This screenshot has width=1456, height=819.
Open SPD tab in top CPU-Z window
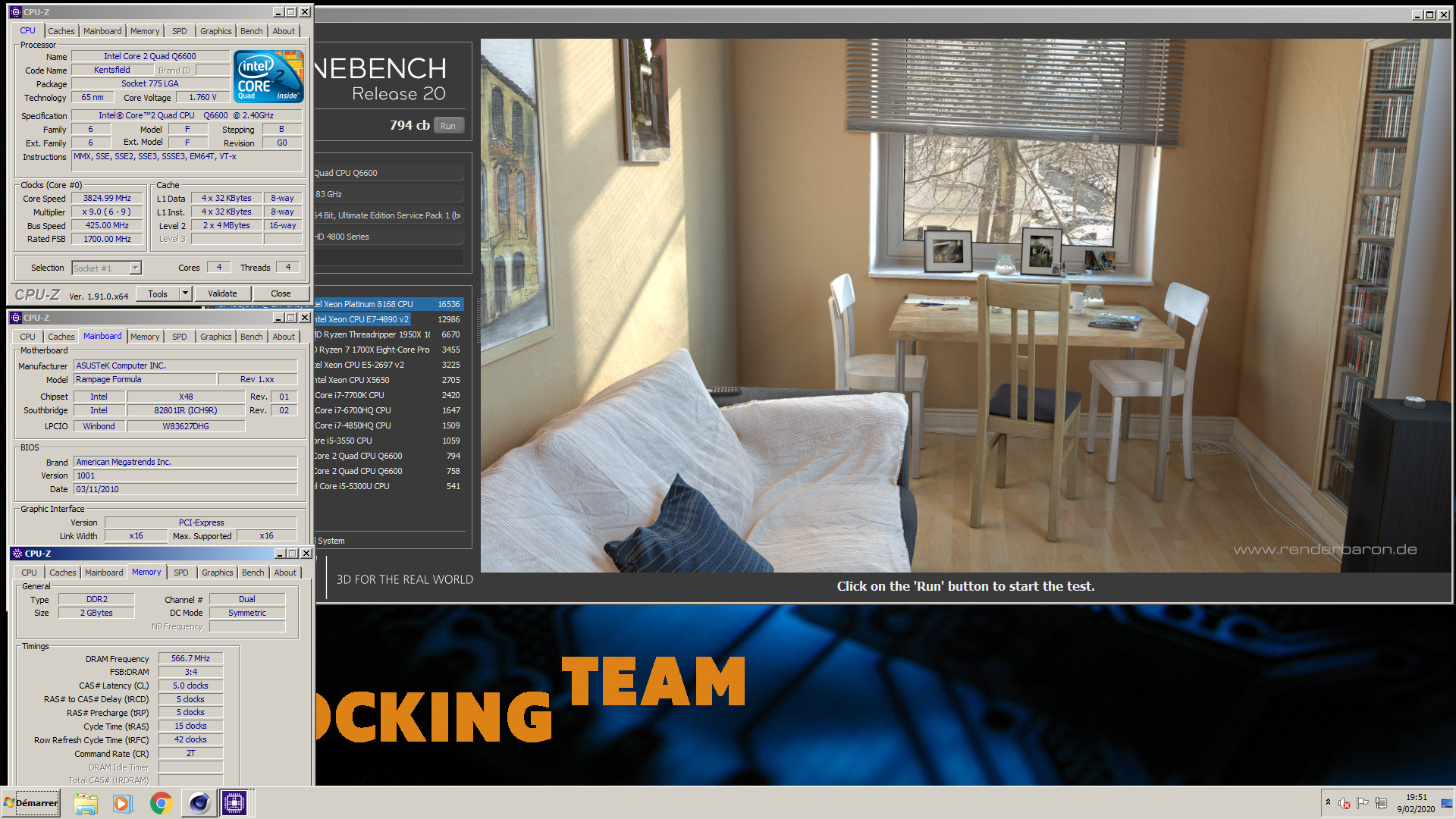point(180,31)
